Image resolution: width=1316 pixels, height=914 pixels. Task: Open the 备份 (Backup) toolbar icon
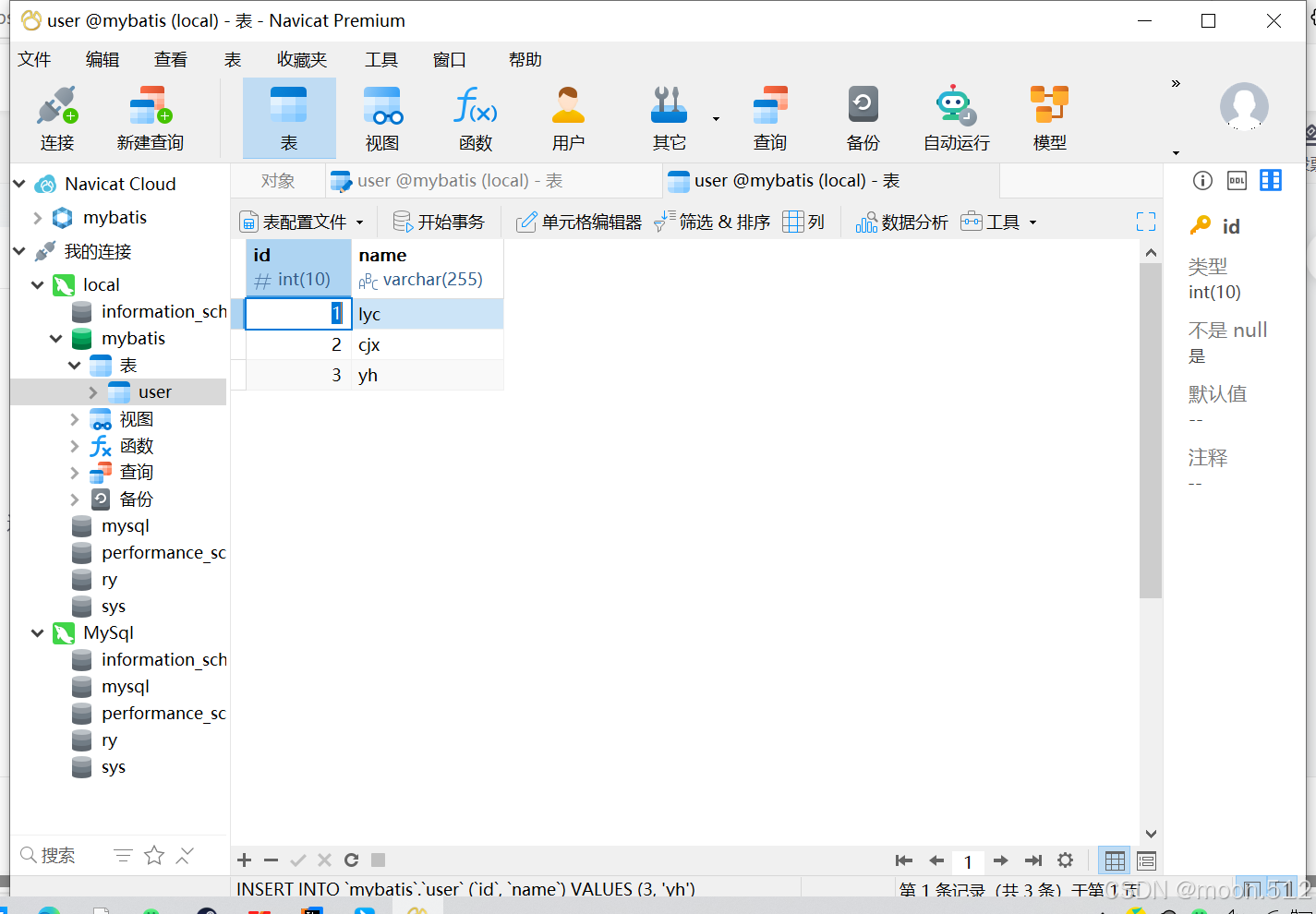862,115
